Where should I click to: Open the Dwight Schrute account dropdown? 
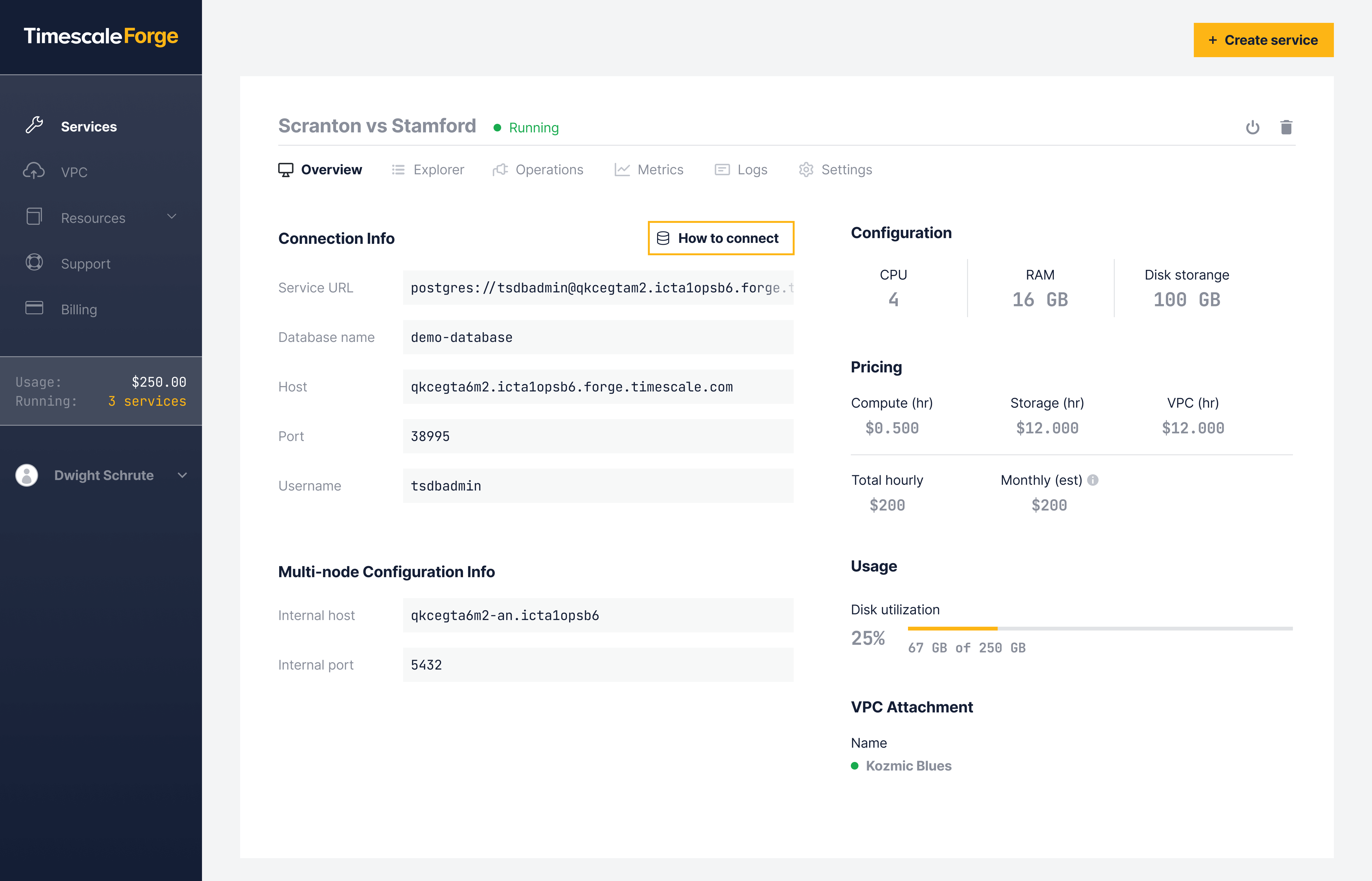pos(182,475)
